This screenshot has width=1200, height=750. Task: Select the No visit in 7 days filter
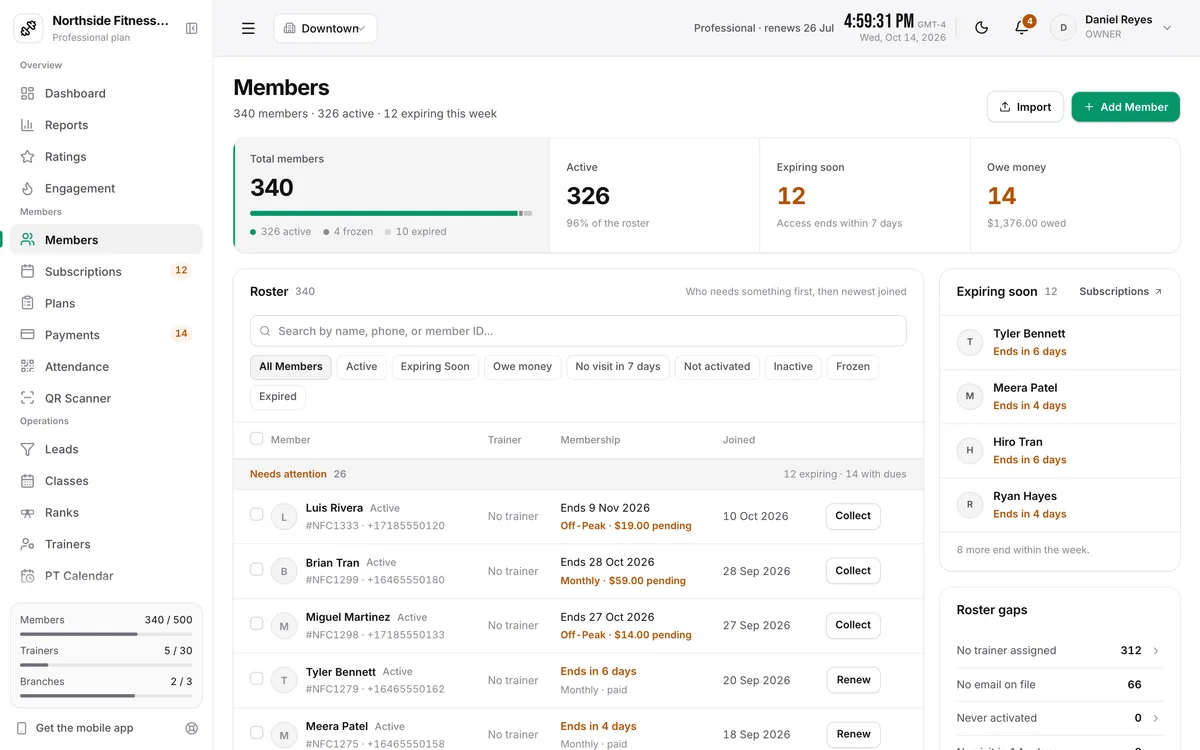point(618,367)
